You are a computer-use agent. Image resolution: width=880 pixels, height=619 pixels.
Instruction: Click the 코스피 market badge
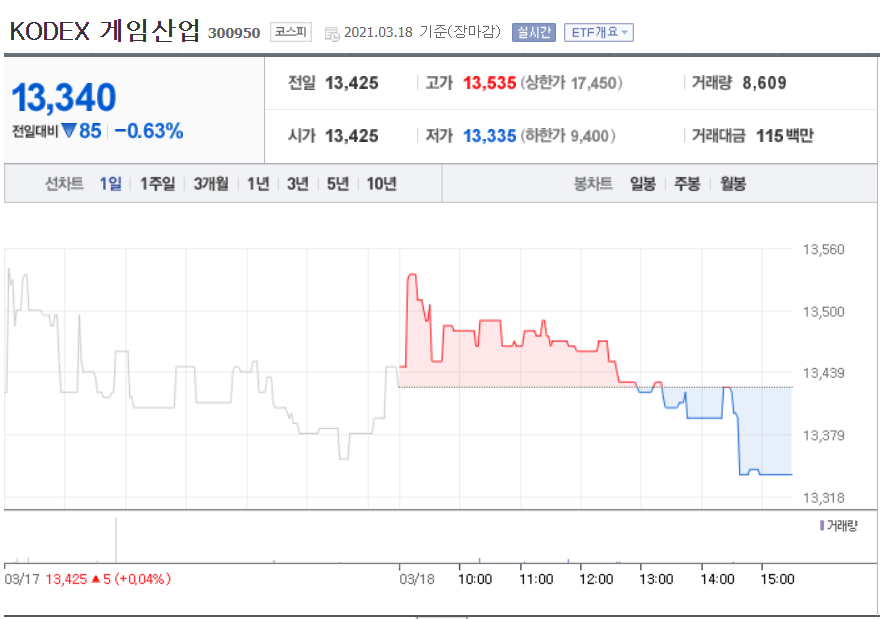[289, 31]
